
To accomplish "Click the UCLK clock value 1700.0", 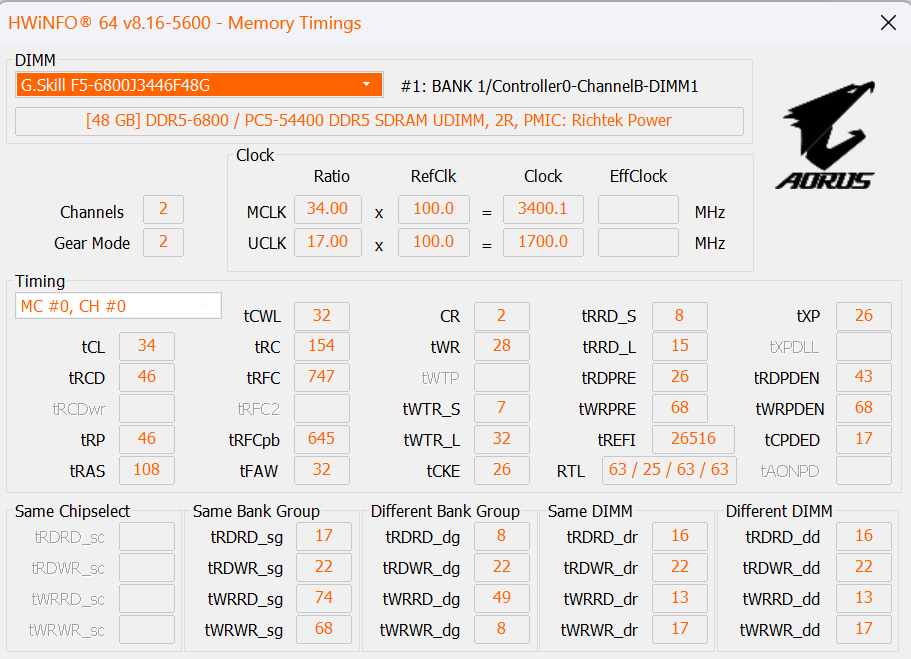I will [x=543, y=242].
